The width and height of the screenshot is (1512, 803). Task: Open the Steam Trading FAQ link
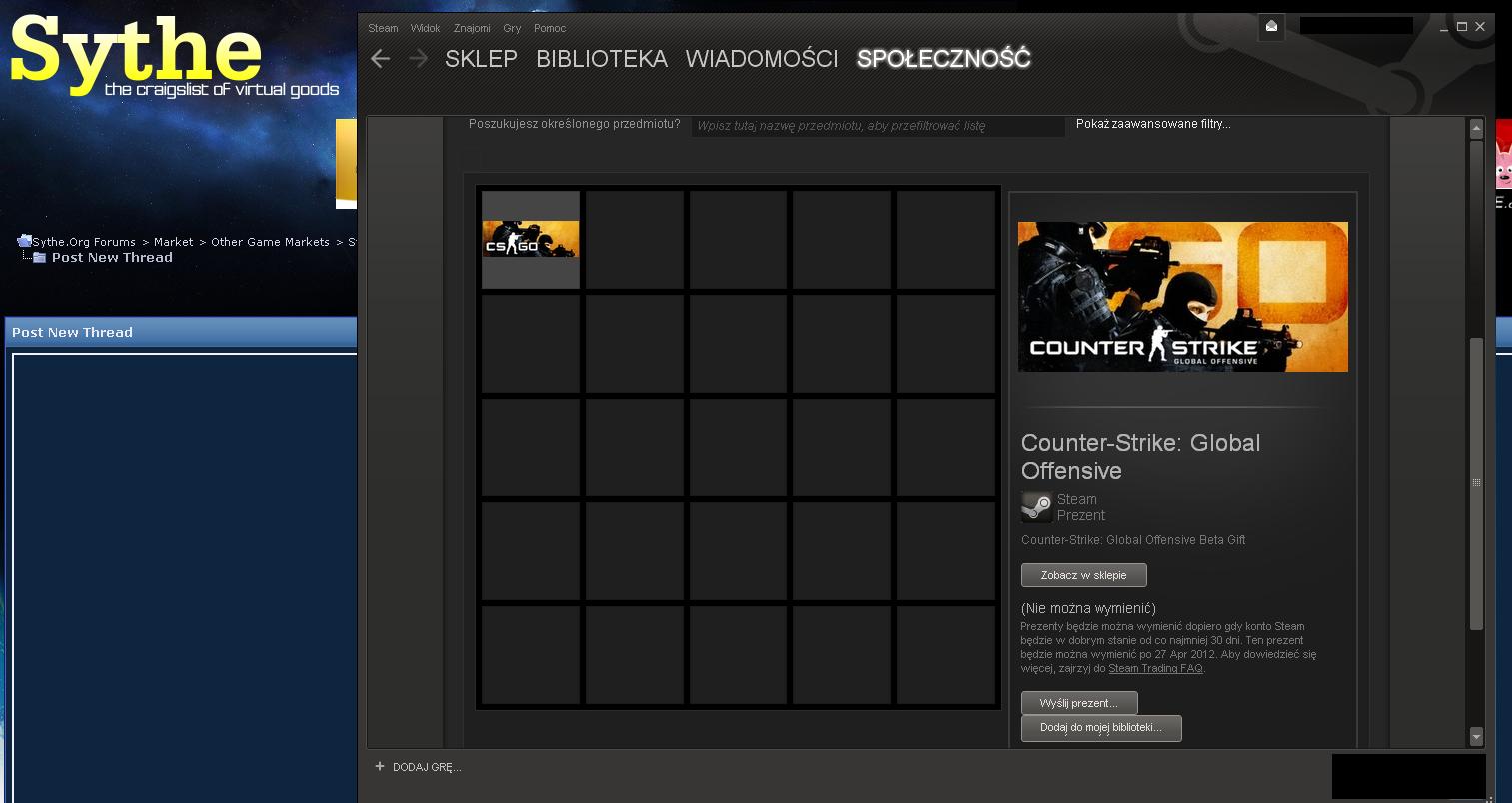tap(1155, 668)
